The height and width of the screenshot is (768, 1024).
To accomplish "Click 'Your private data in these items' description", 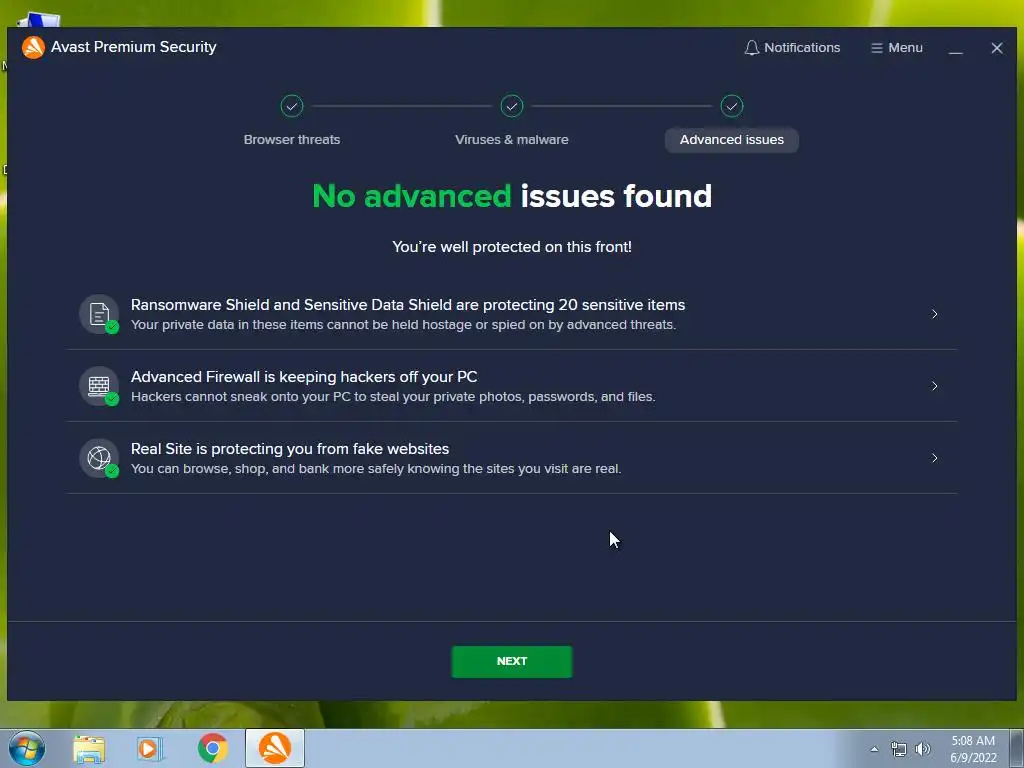I will 404,325.
